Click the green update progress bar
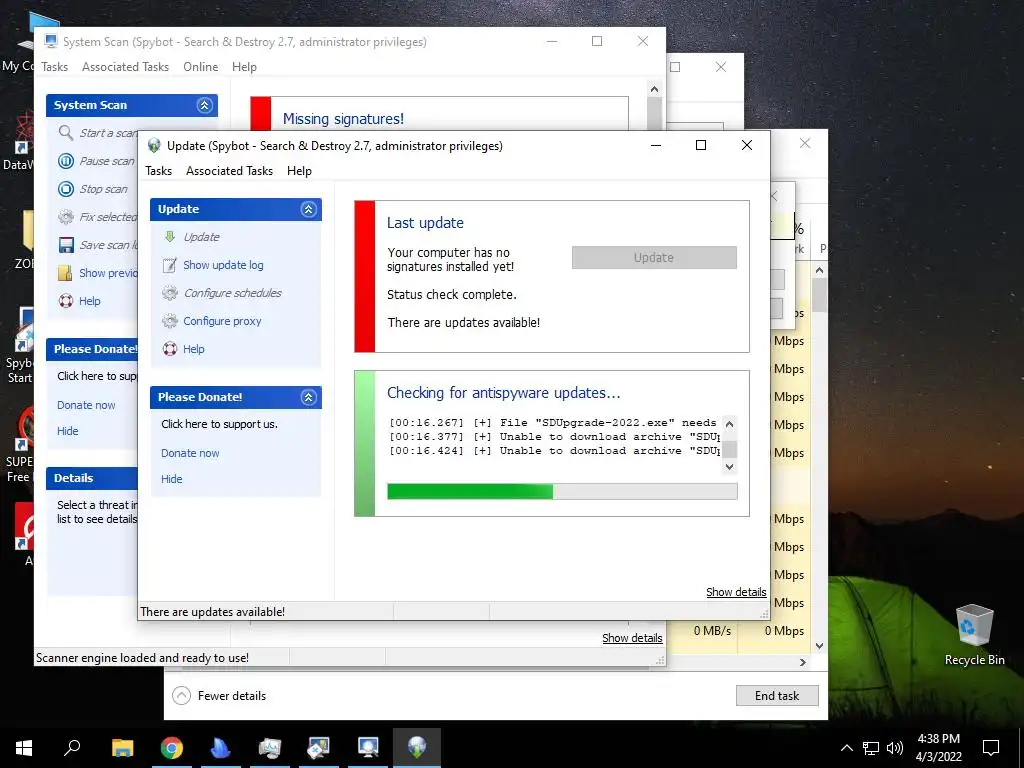1024x768 pixels. click(562, 492)
